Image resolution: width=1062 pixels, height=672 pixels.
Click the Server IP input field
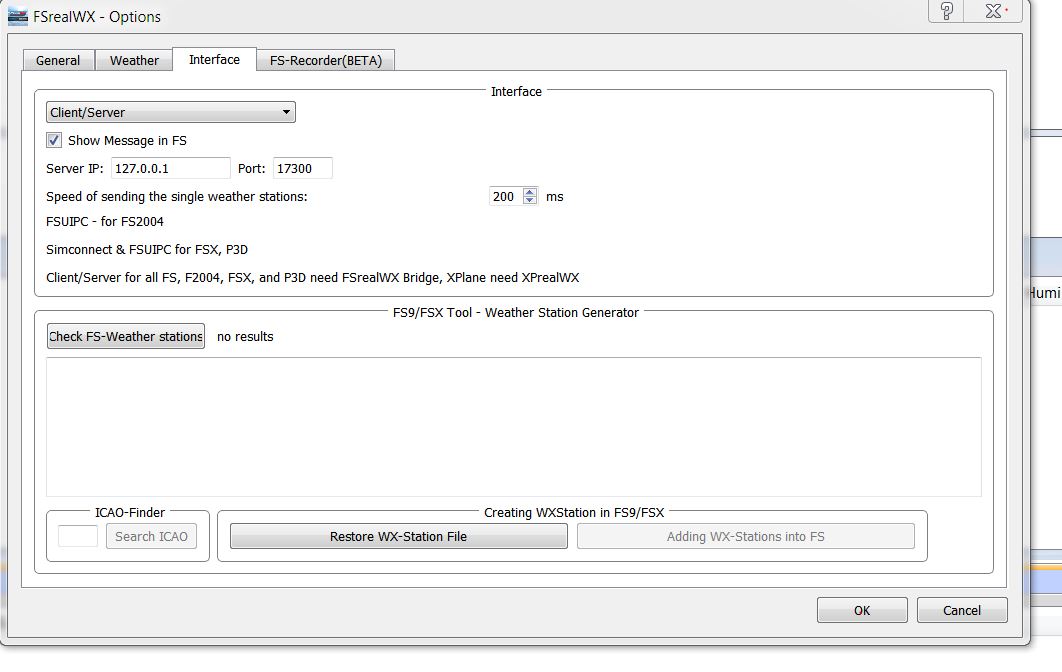171,168
